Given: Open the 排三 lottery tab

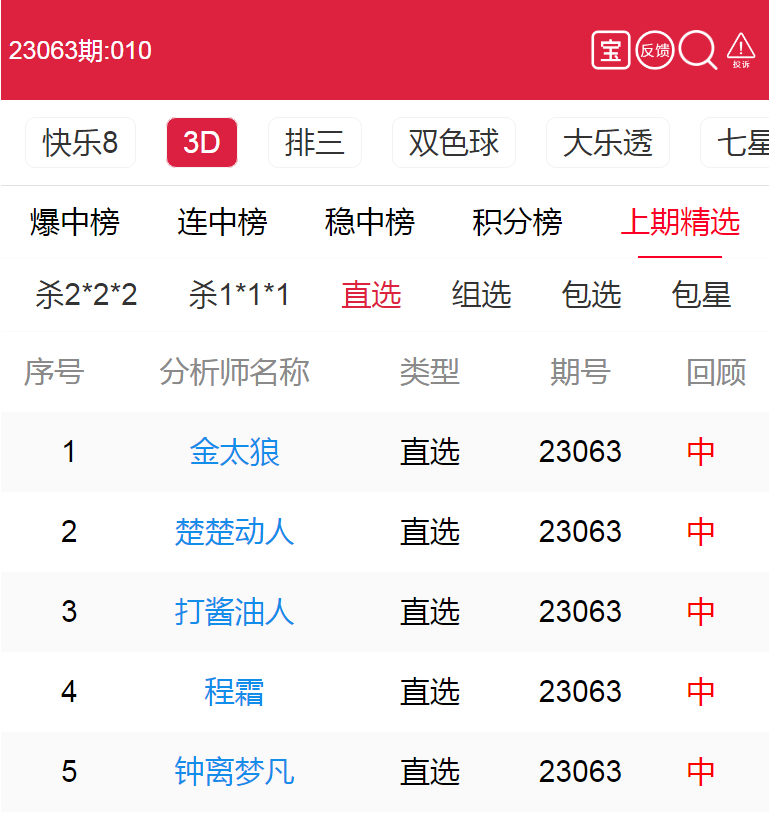Looking at the screenshot, I should (x=314, y=143).
